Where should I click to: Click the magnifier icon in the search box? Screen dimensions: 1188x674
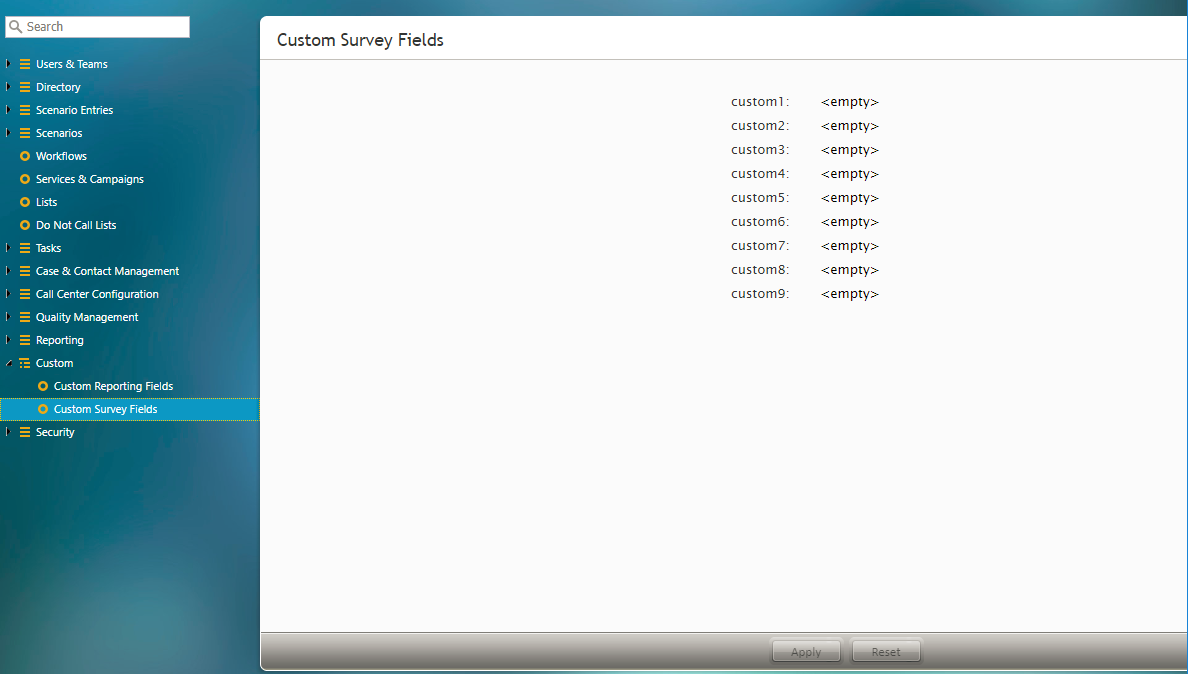click(15, 27)
